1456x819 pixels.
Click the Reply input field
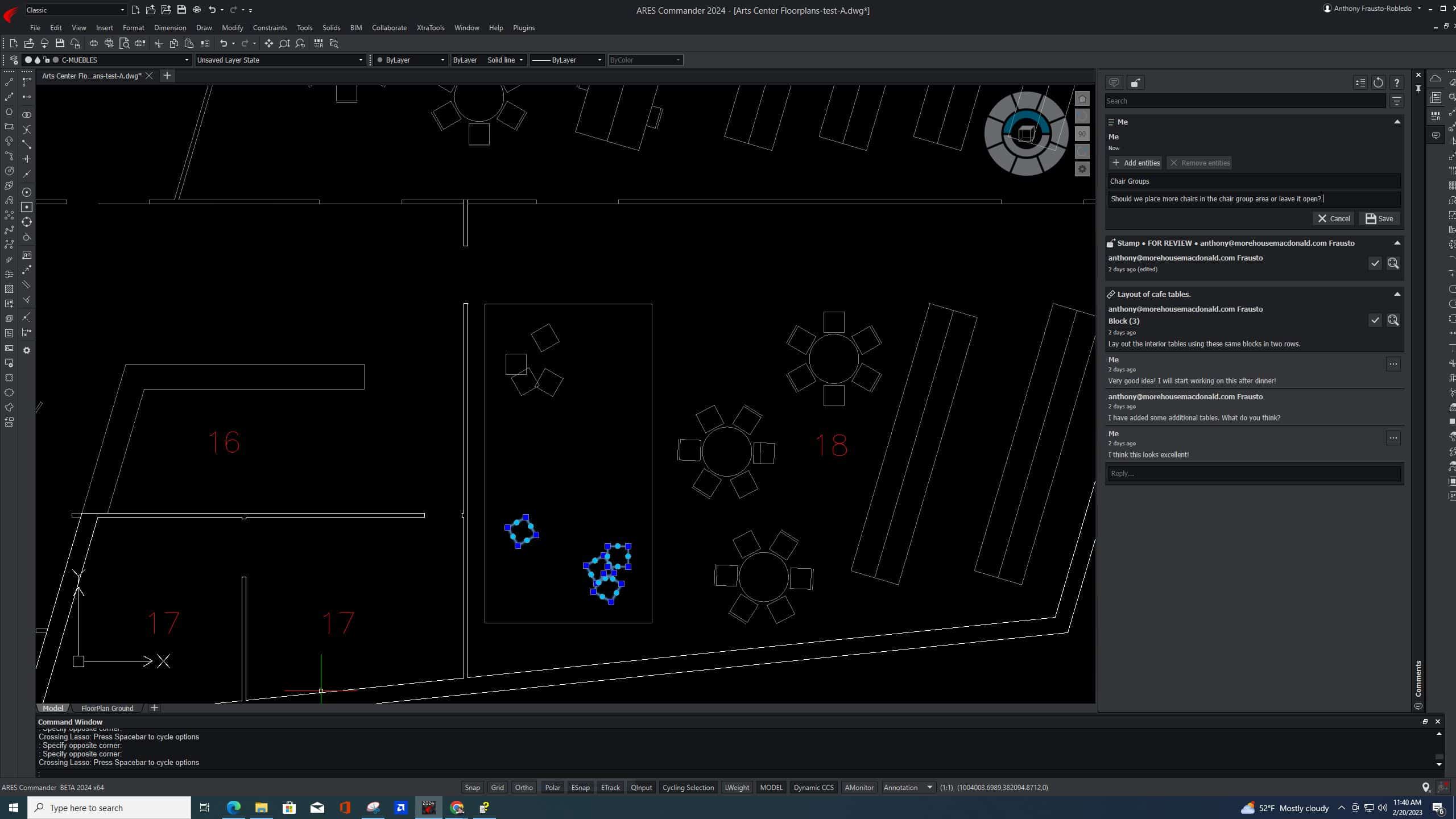pos(1254,473)
